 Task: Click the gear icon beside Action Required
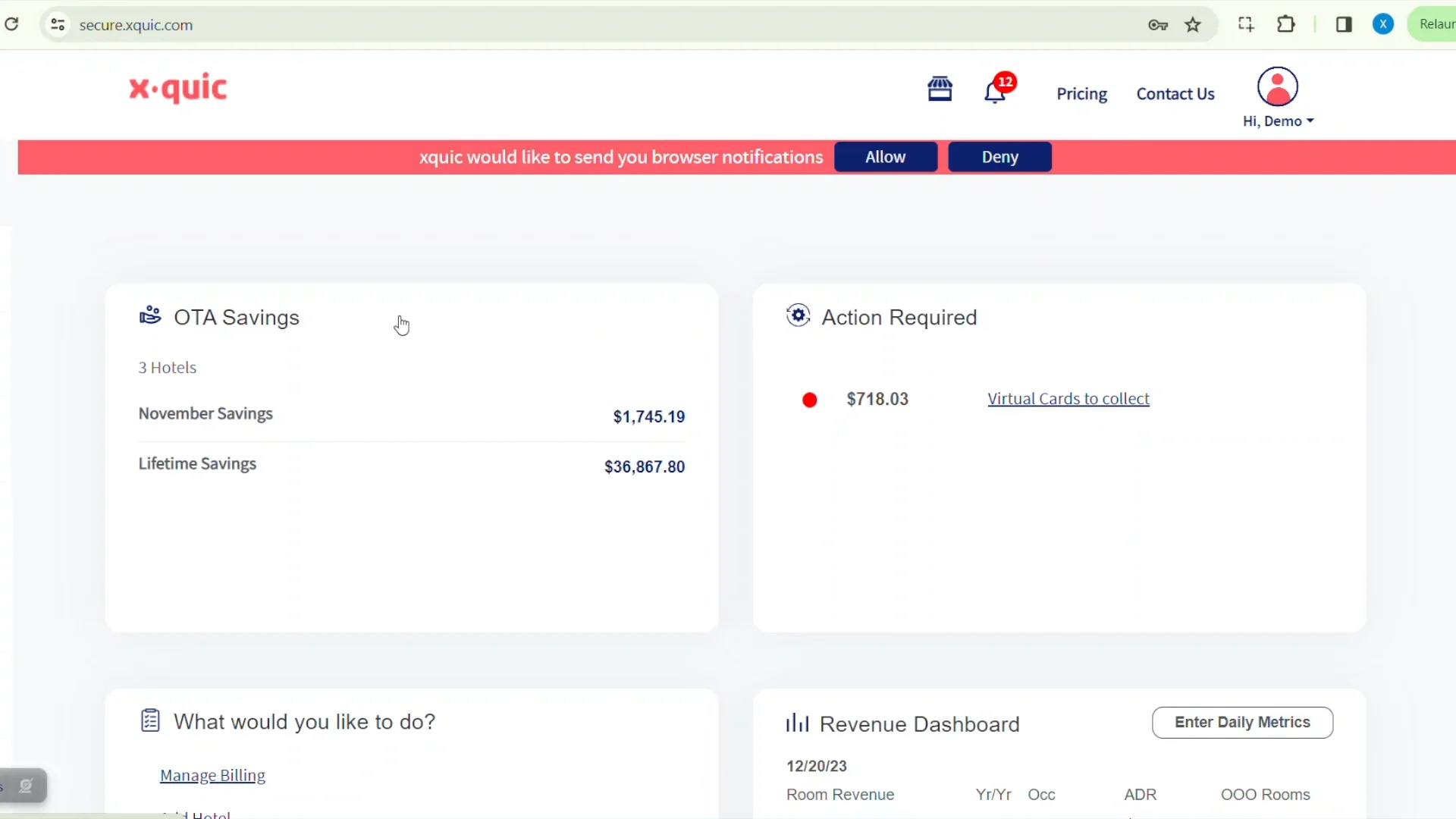click(x=798, y=316)
